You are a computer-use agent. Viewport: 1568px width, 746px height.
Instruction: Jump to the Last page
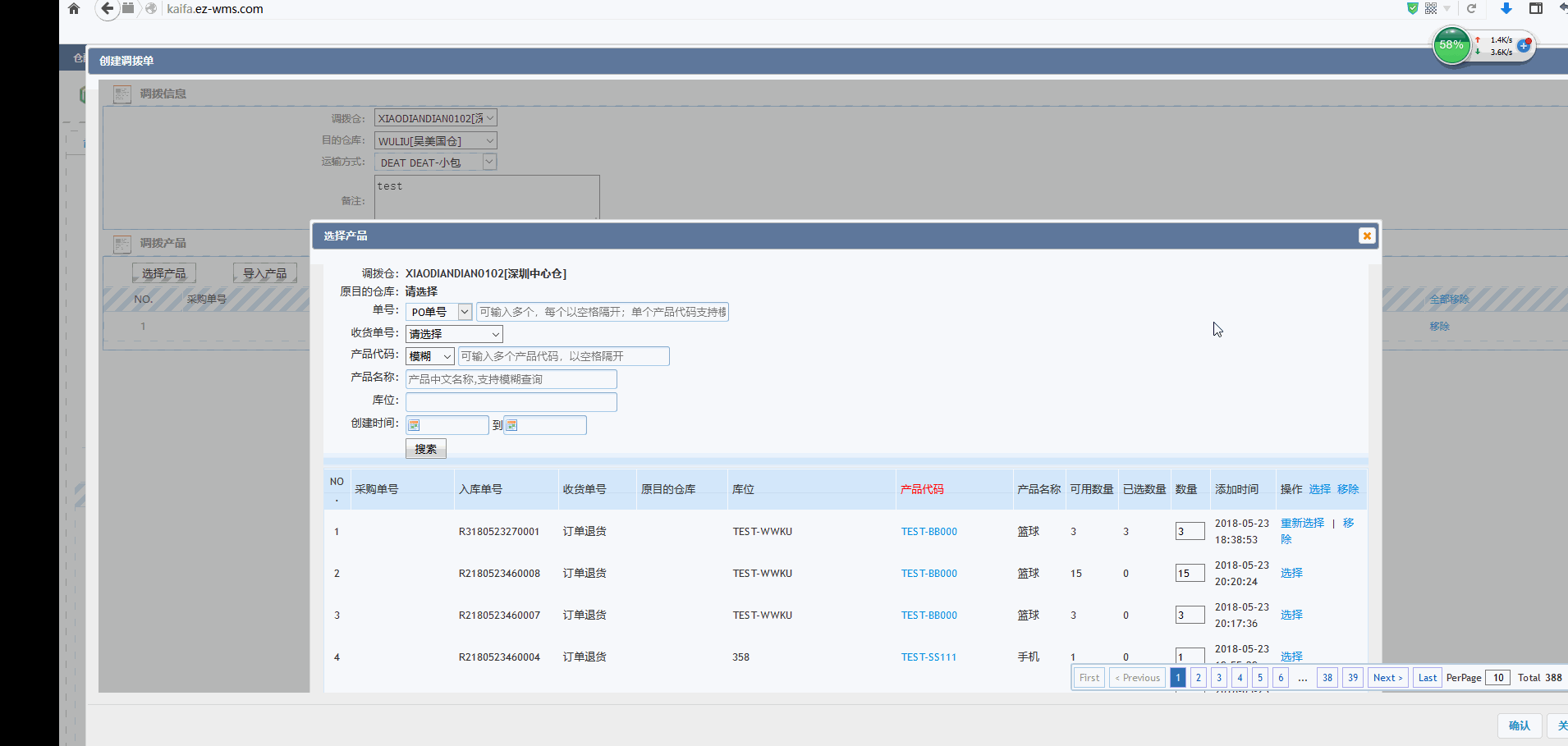click(x=1428, y=678)
